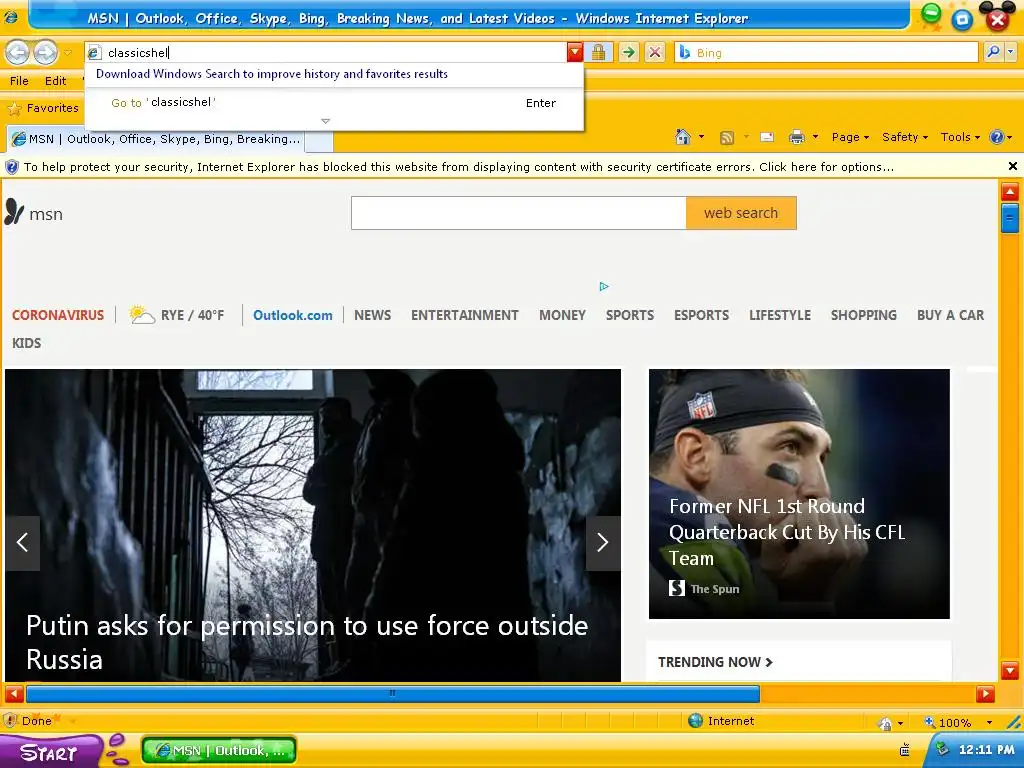1024x768 pixels.
Task: Click the browser Forward arrow button
Action: click(45, 52)
